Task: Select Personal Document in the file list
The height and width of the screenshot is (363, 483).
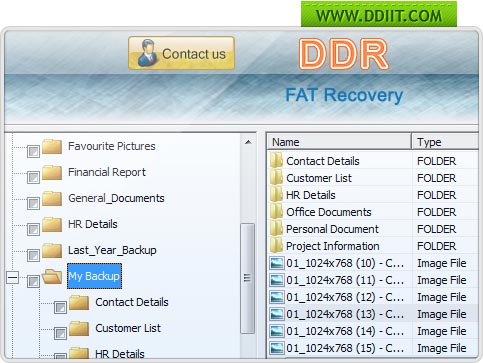Action: tap(332, 229)
